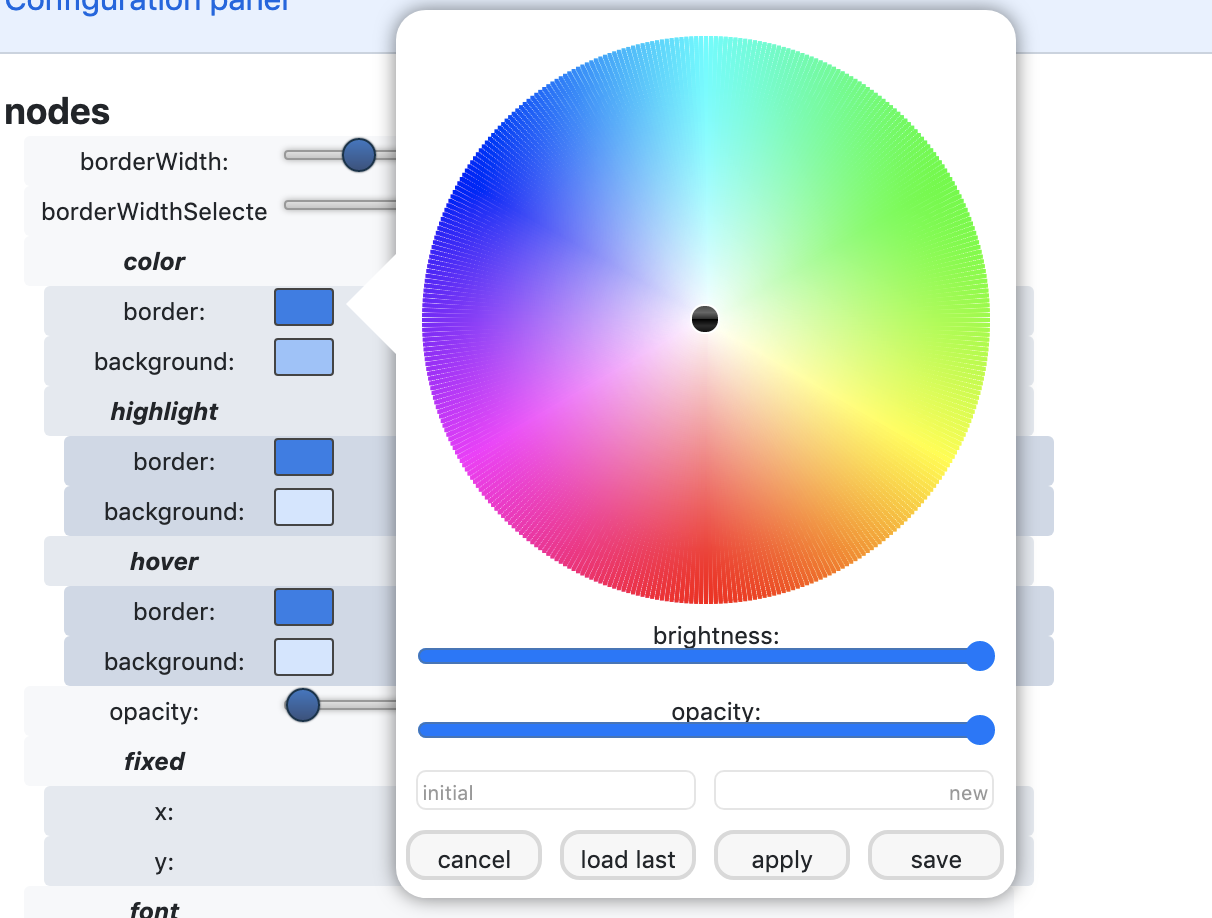
Task: Click the borderWidth slider handle
Action: [358, 155]
